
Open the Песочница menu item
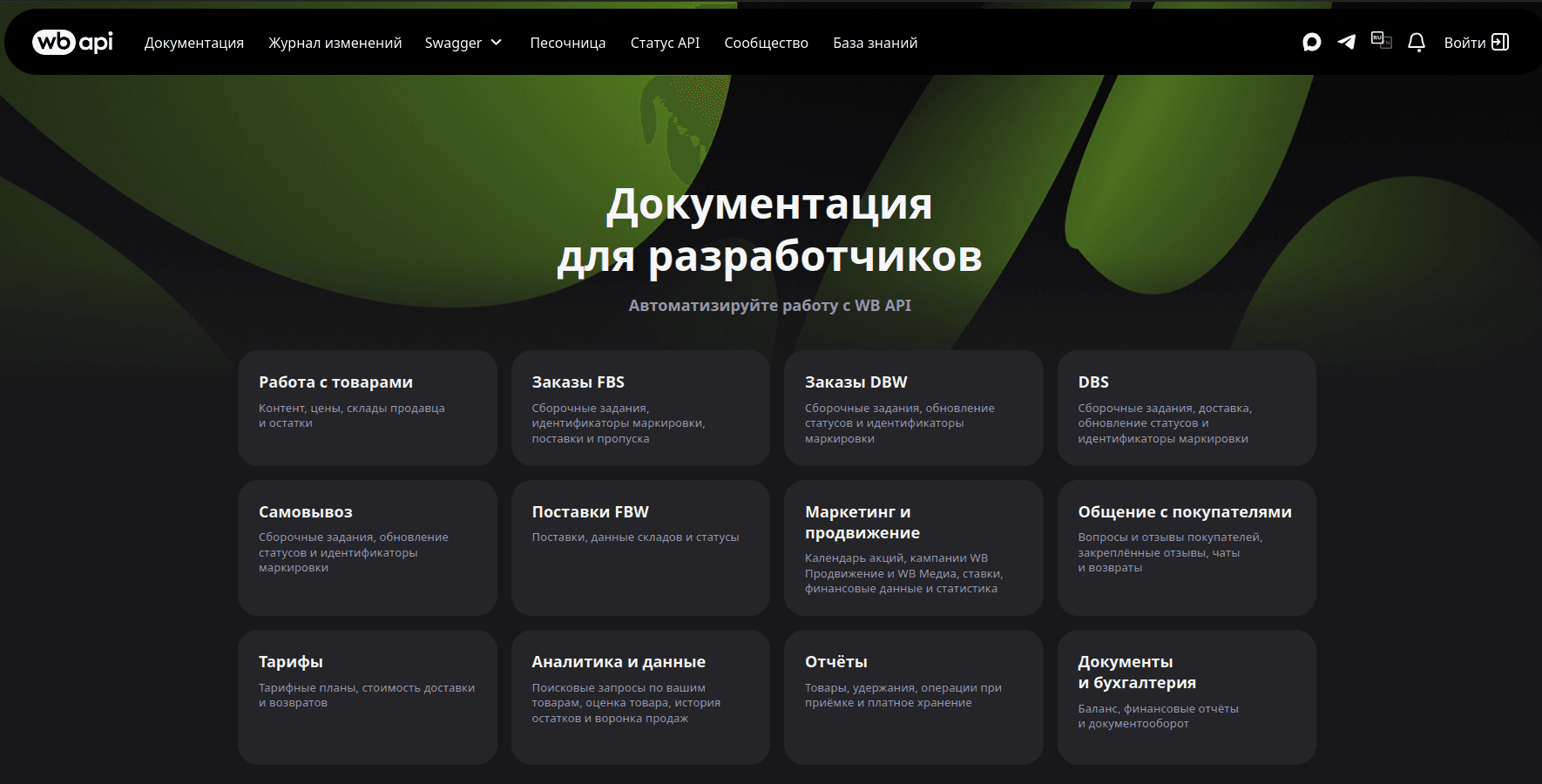(568, 43)
